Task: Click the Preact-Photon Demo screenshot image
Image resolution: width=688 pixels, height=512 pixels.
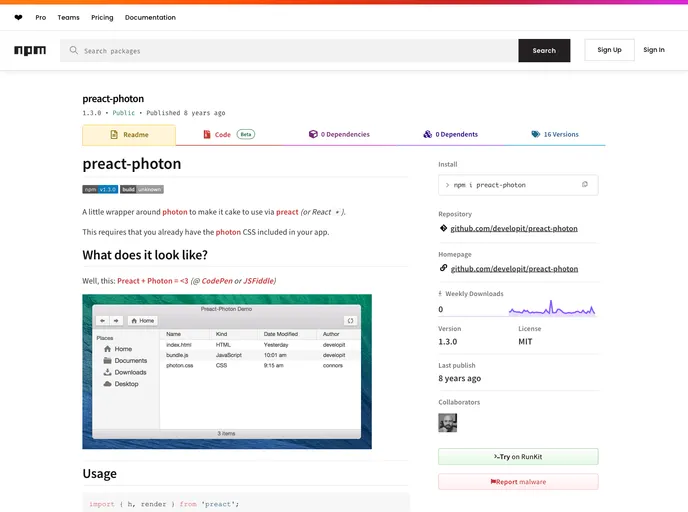Action: tap(227, 372)
